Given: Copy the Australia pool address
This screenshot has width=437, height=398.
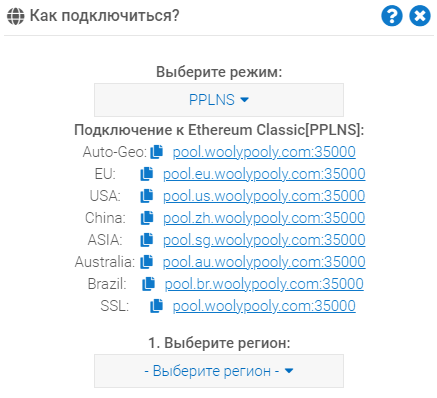Looking at the screenshot, I should [147, 262].
